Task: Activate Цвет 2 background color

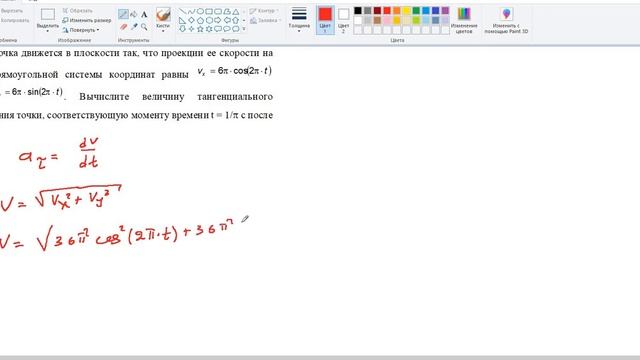Action: click(x=344, y=20)
